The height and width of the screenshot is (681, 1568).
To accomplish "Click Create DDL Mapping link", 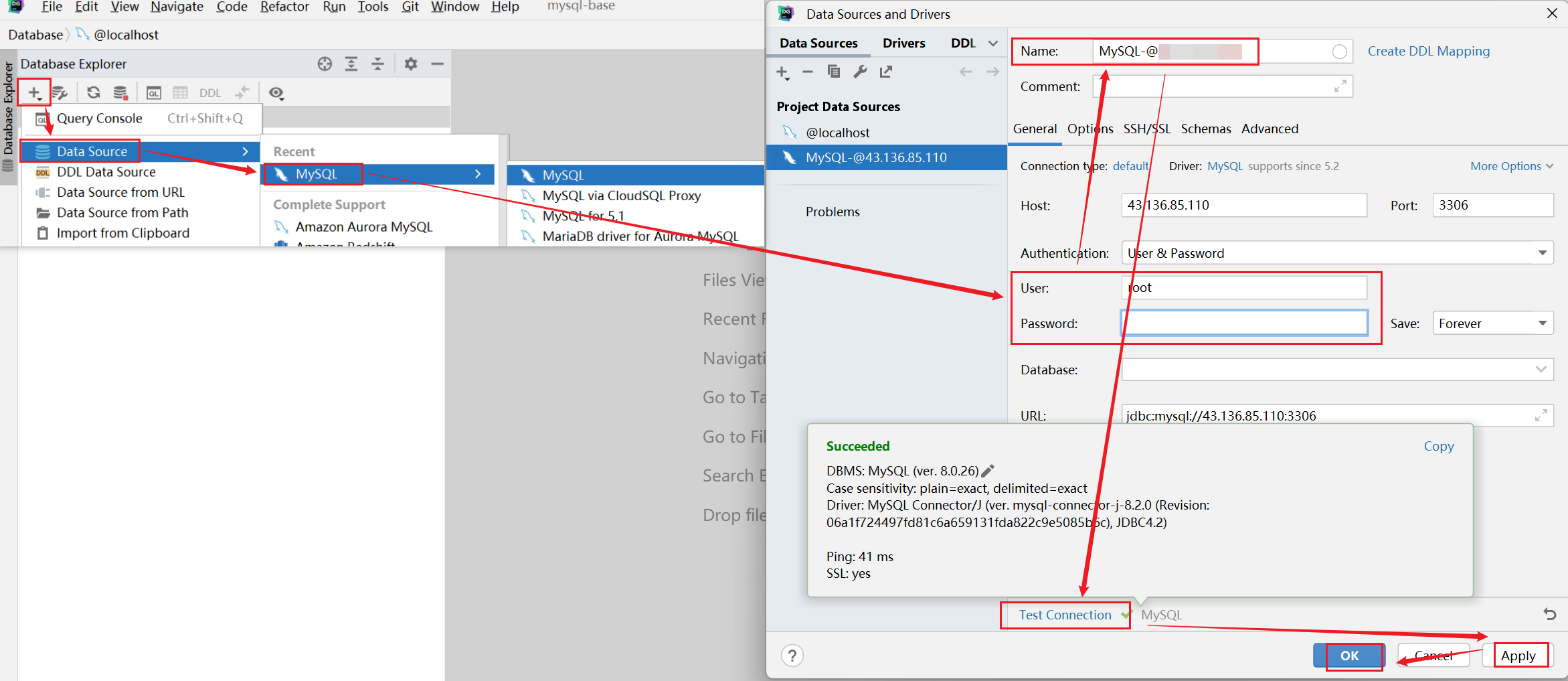I will coord(1428,52).
